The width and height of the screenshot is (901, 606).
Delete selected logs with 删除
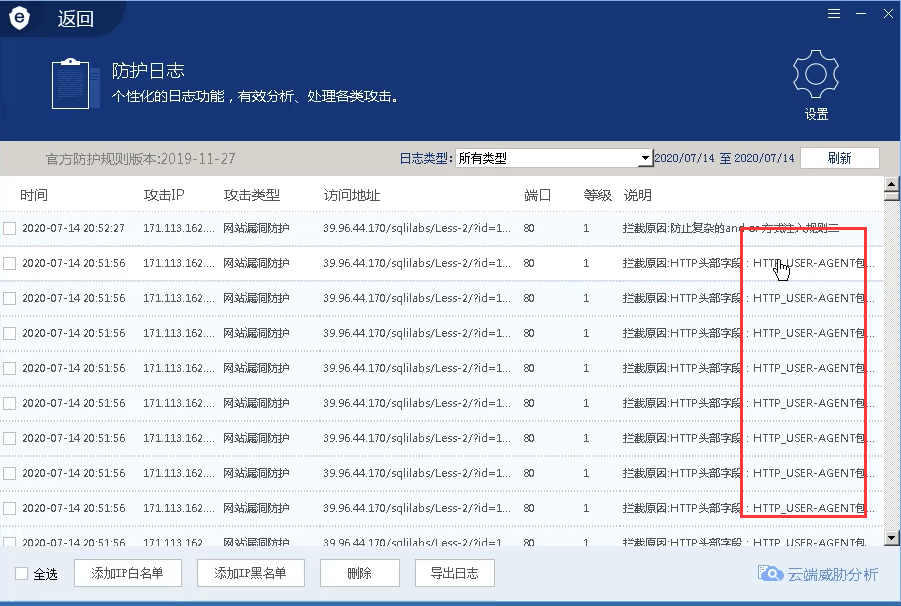(360, 573)
